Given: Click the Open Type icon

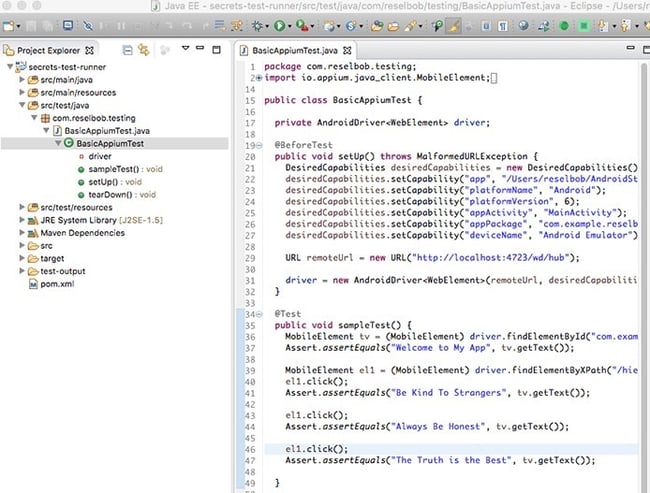Looking at the screenshot, I should pyautogui.click(x=377, y=26).
